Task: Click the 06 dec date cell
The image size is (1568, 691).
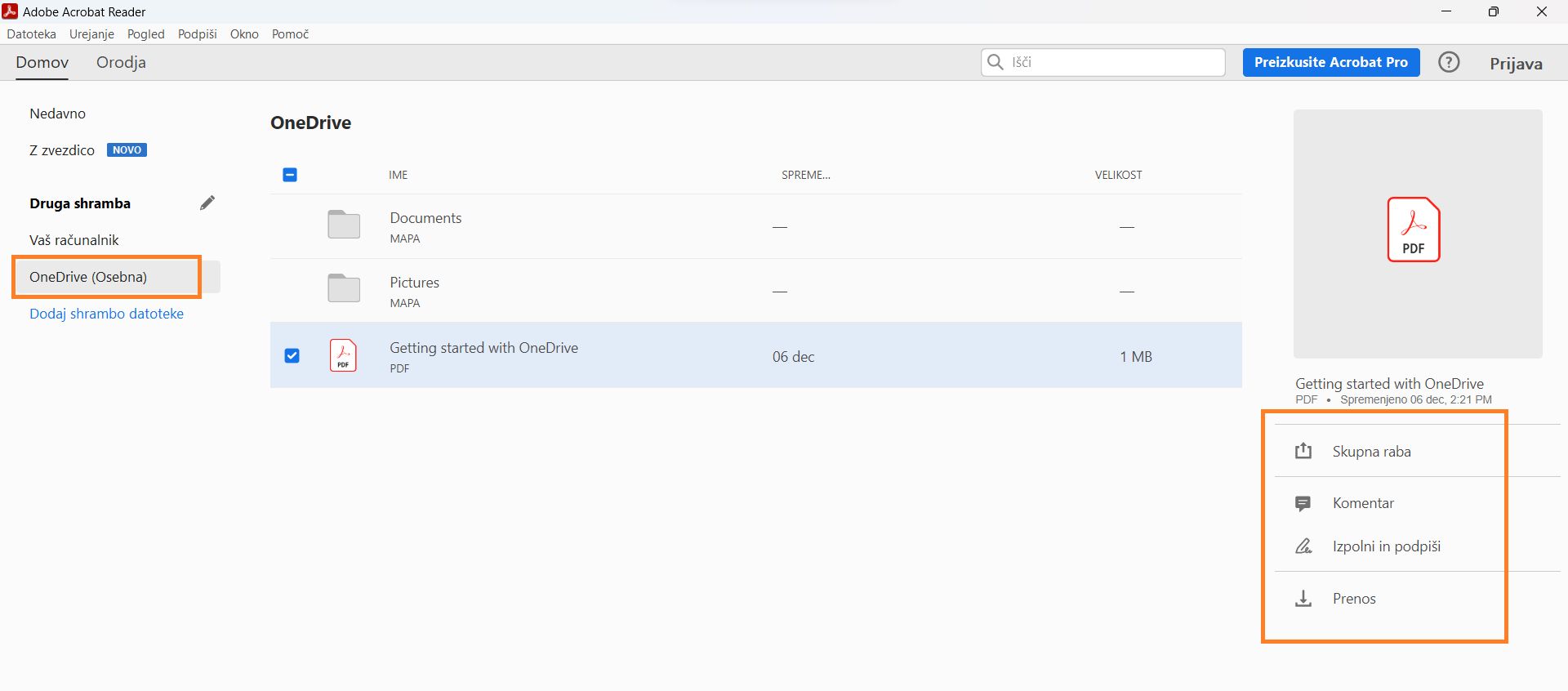Action: [x=793, y=357]
